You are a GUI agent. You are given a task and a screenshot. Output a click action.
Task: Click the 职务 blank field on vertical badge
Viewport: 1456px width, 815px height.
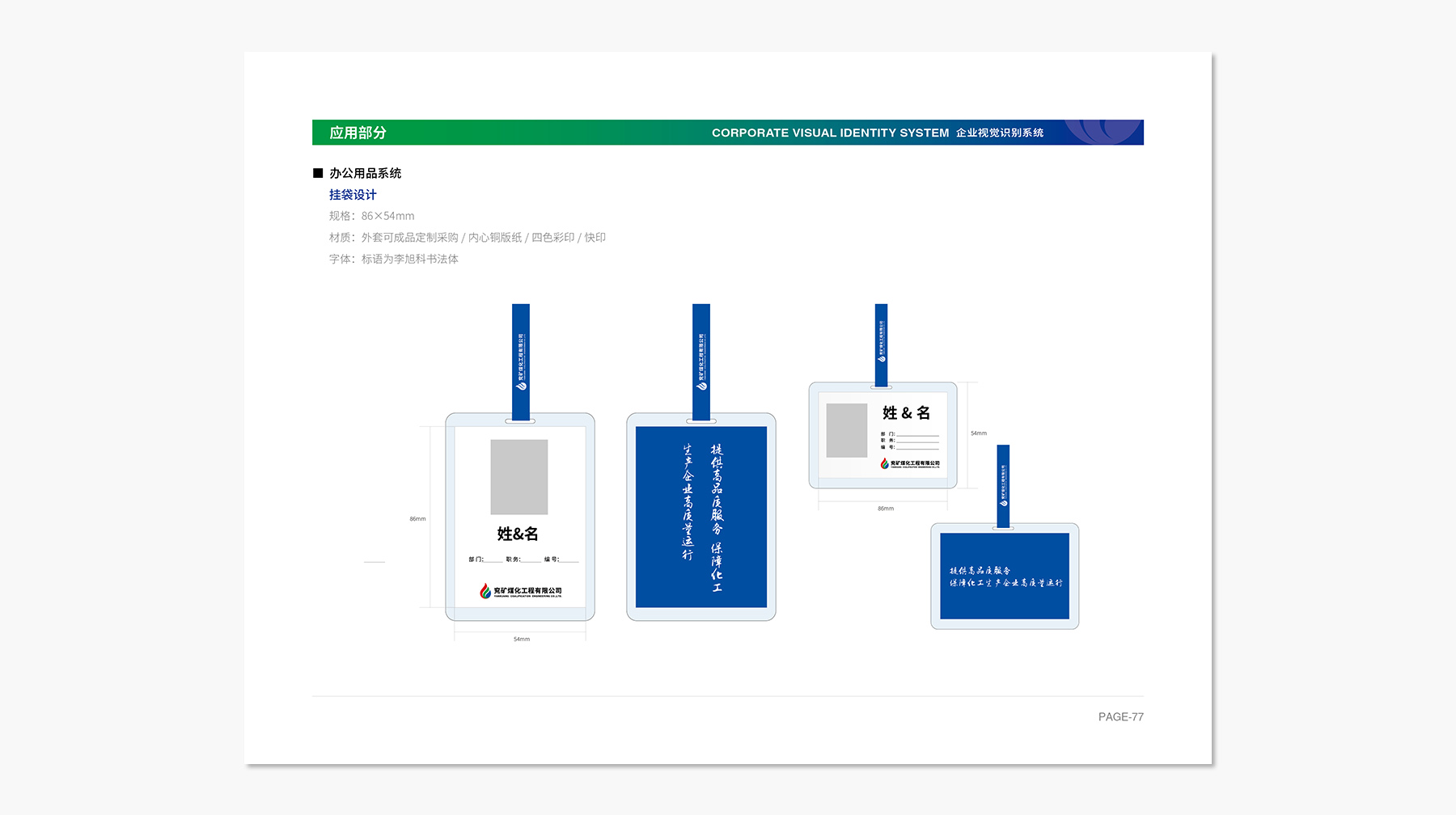(531, 560)
